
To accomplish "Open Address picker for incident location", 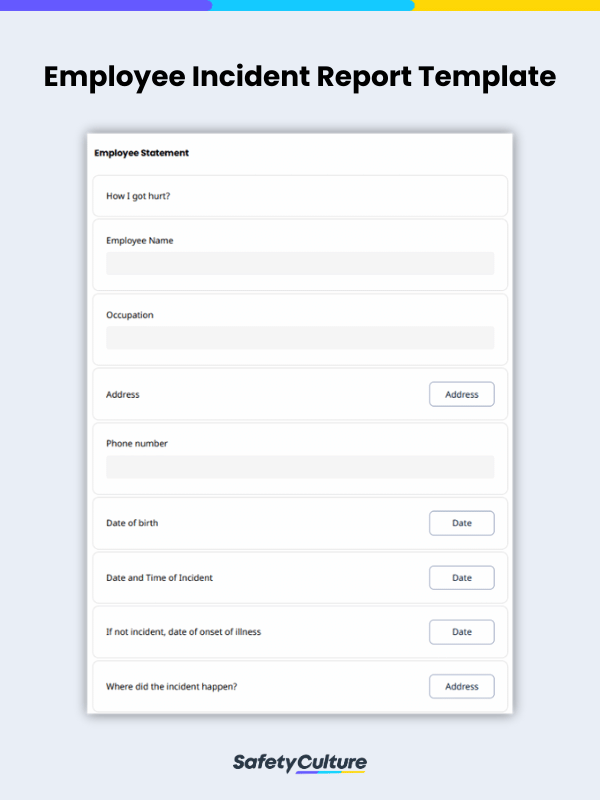I will [x=461, y=686].
